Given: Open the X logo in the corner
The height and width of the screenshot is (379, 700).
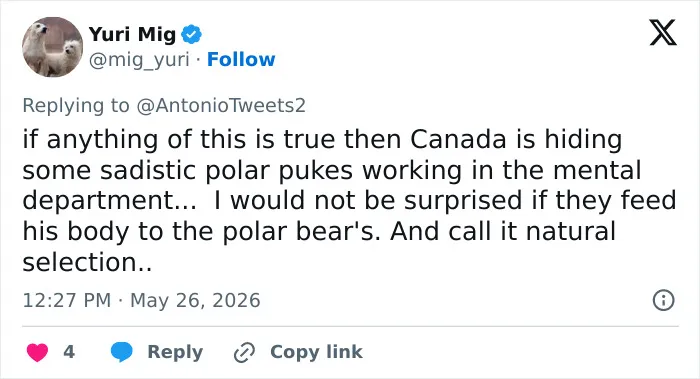Looking at the screenshot, I should point(663,32).
